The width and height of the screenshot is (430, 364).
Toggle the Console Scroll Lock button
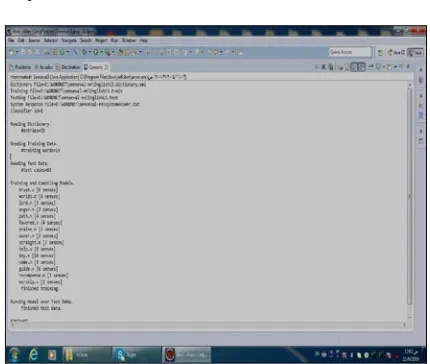[x=346, y=67]
